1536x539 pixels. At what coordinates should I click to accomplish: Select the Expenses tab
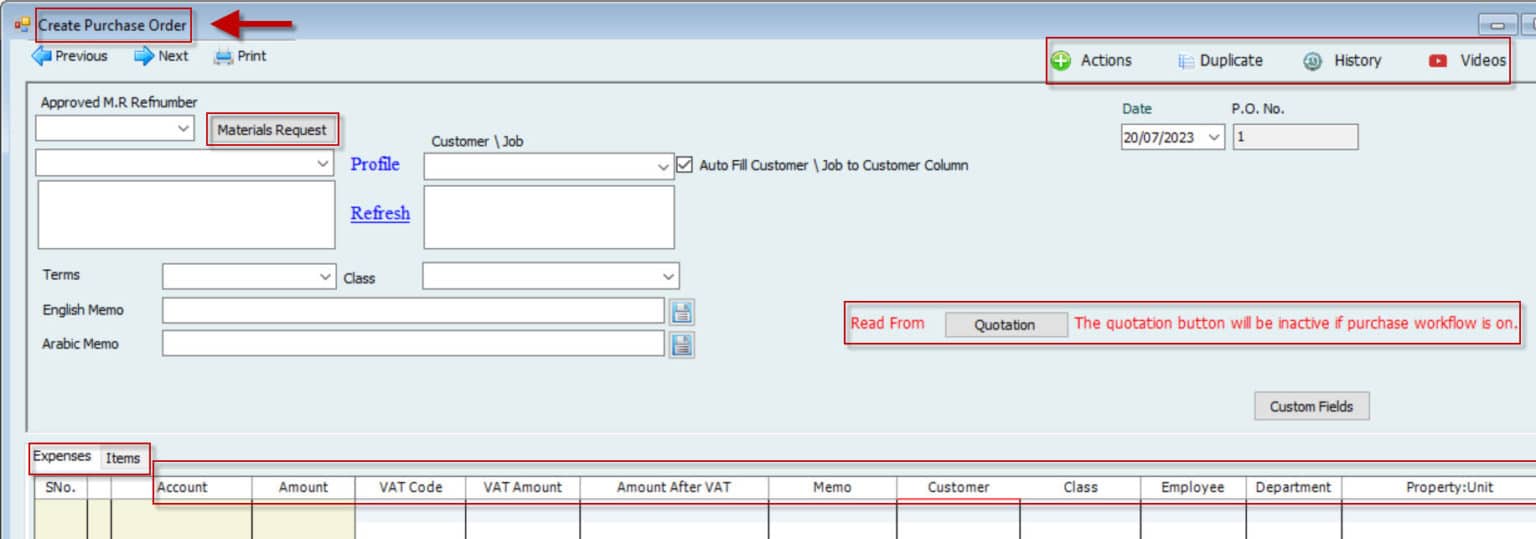(x=62, y=457)
